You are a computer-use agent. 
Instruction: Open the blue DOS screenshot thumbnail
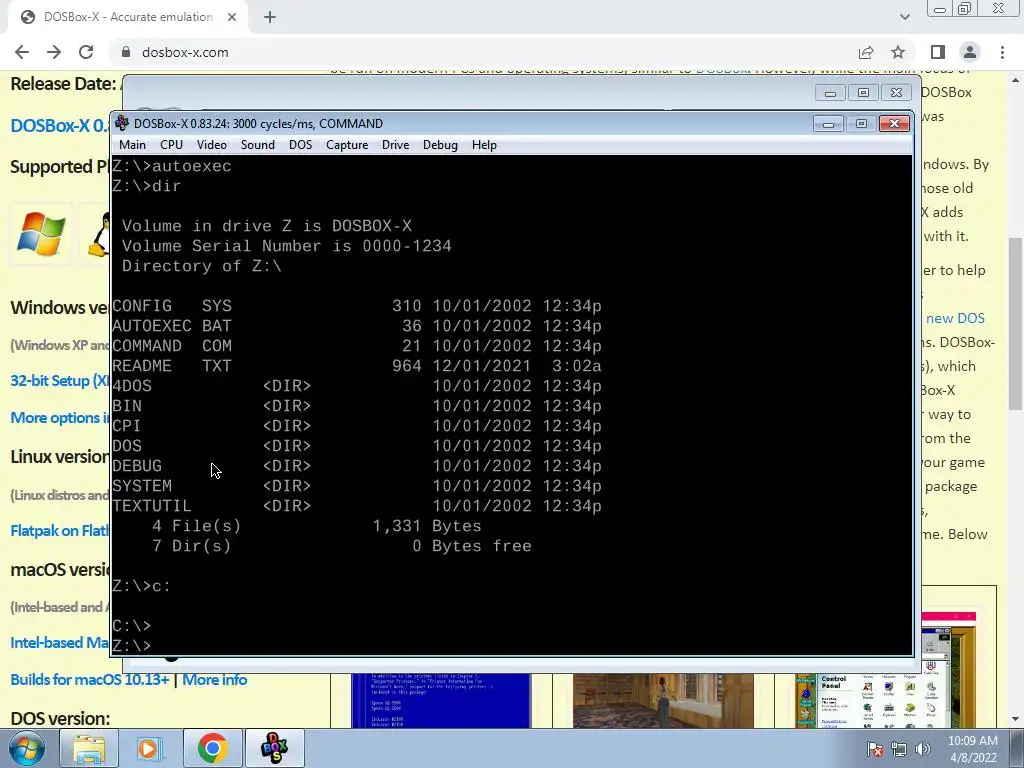click(x=441, y=701)
